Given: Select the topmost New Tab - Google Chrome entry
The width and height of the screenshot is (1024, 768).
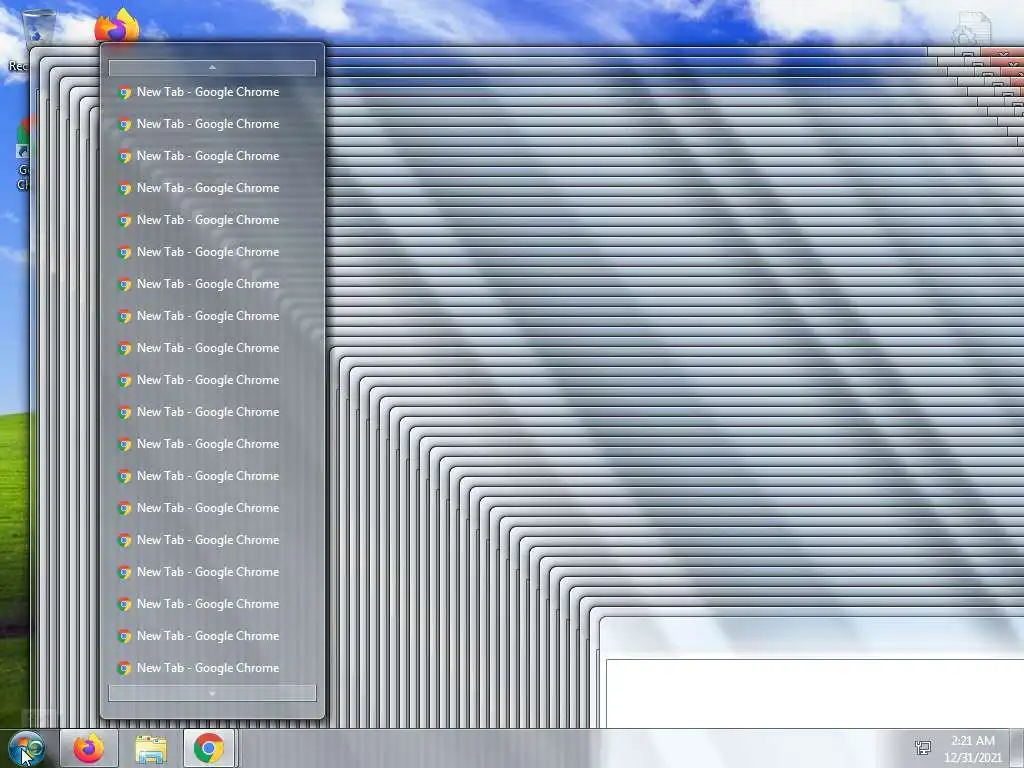Looking at the screenshot, I should pos(212,92).
